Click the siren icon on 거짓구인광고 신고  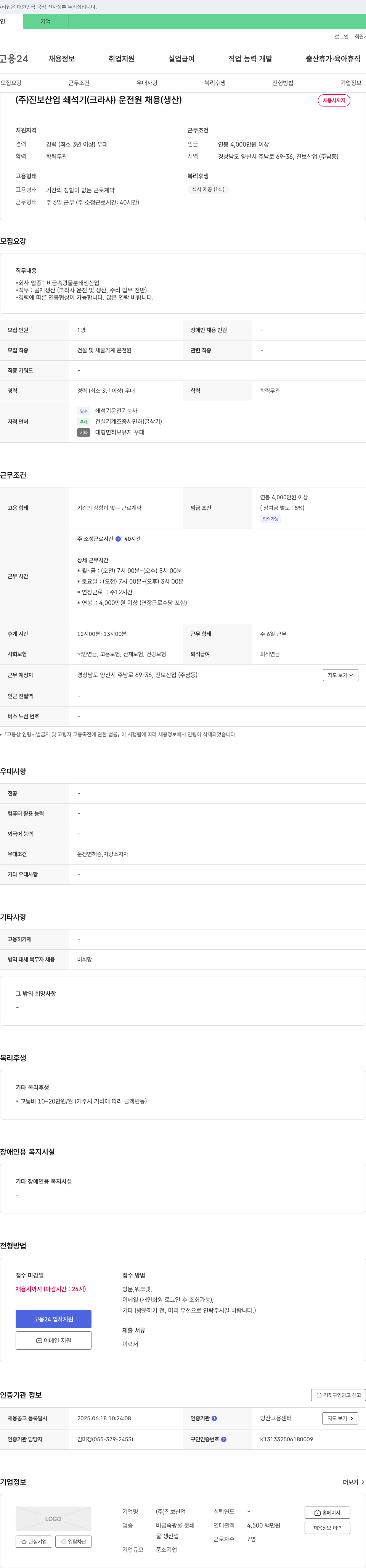[319, 1395]
